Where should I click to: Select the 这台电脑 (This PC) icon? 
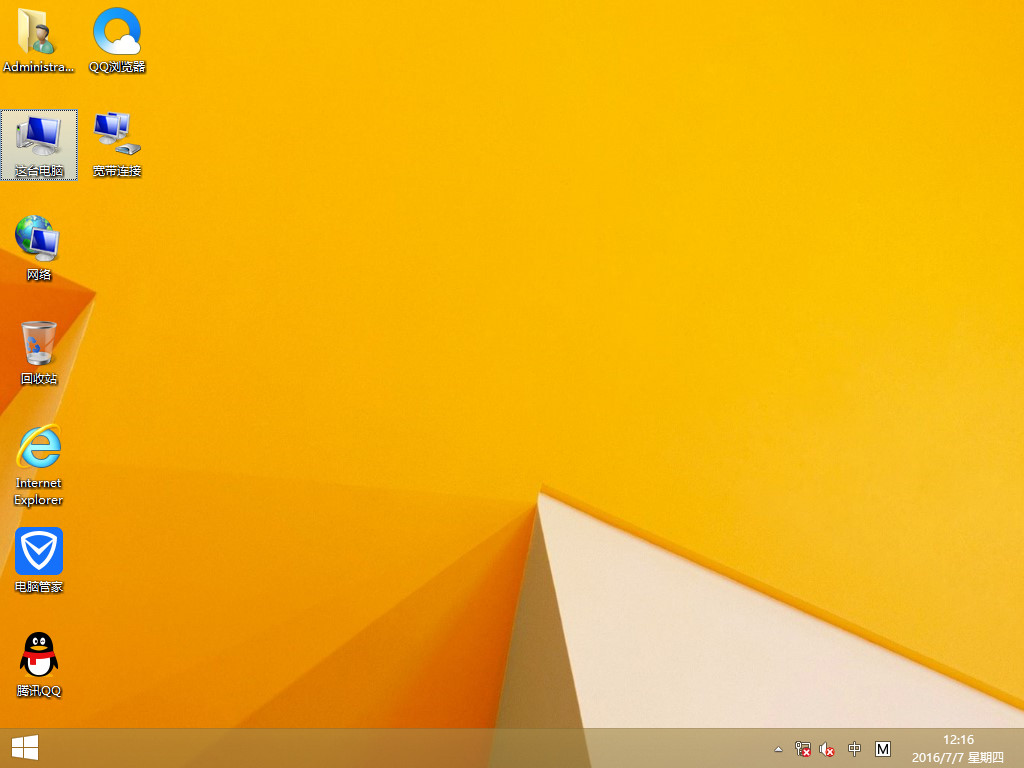tap(39, 140)
